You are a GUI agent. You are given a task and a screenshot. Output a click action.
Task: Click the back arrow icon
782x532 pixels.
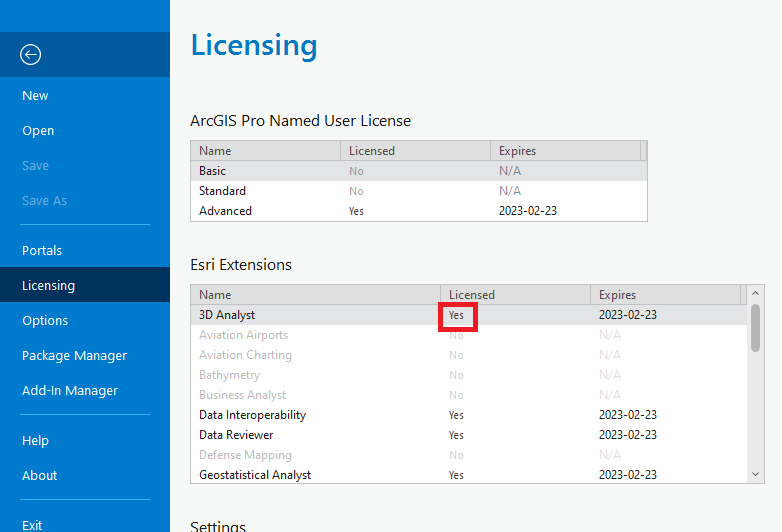tap(31, 55)
